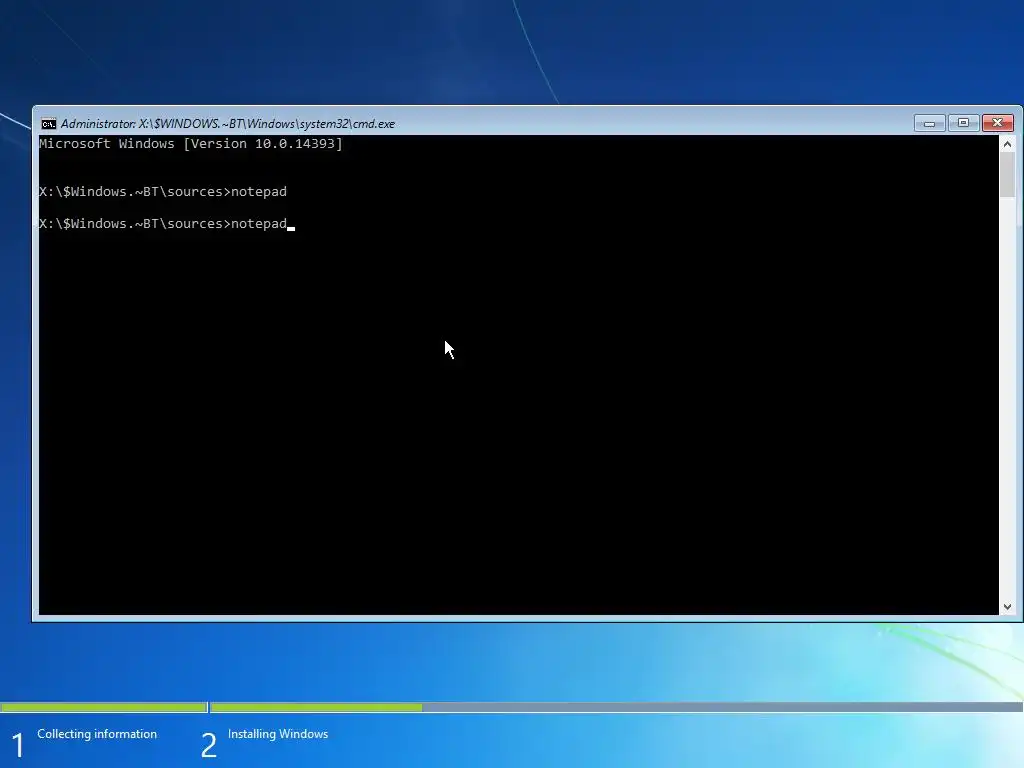This screenshot has height=768, width=1024.
Task: Click the 'Installing Windows' step label
Action: [x=278, y=734]
